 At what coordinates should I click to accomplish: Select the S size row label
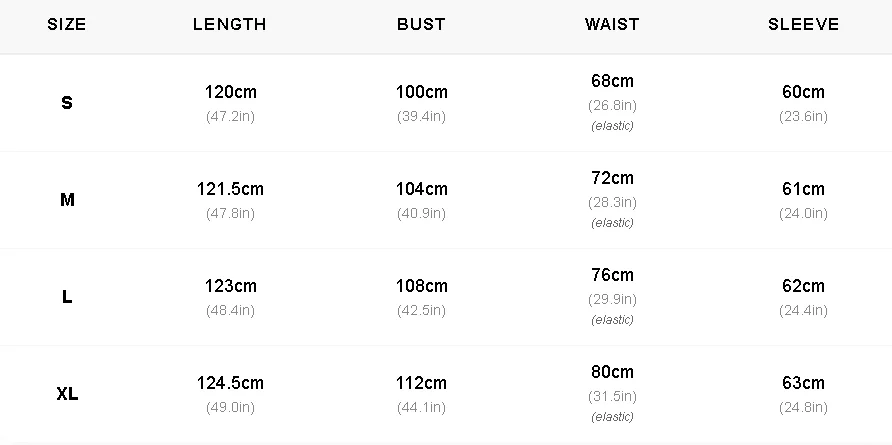click(67, 103)
